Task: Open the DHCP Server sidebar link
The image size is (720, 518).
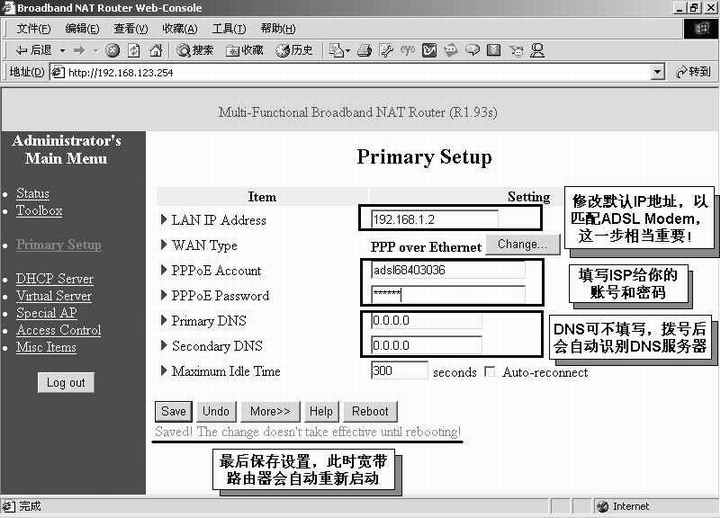Action: pyautogui.click(x=55, y=279)
